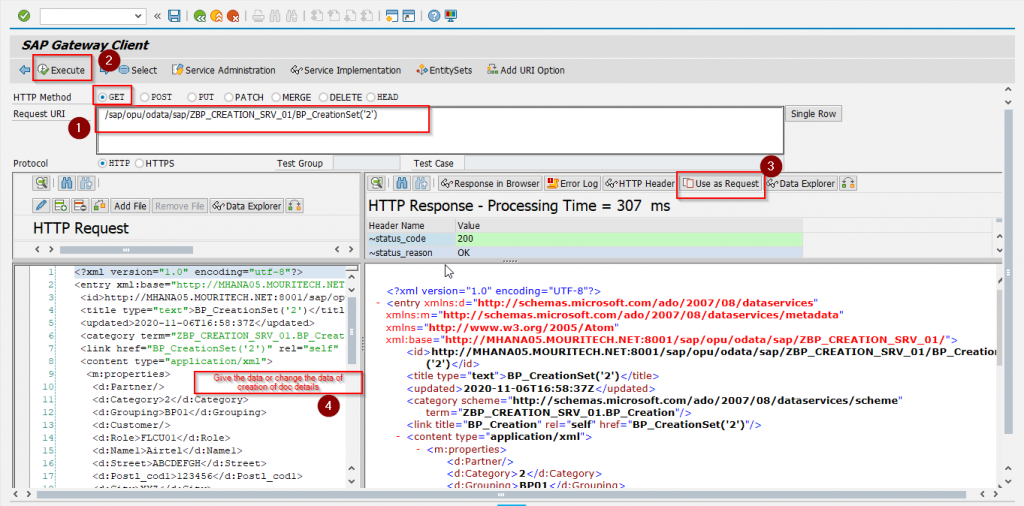Image resolution: width=1024 pixels, height=506 pixels.
Task: Click the Add Header row icon with green plus
Action: 61,206
